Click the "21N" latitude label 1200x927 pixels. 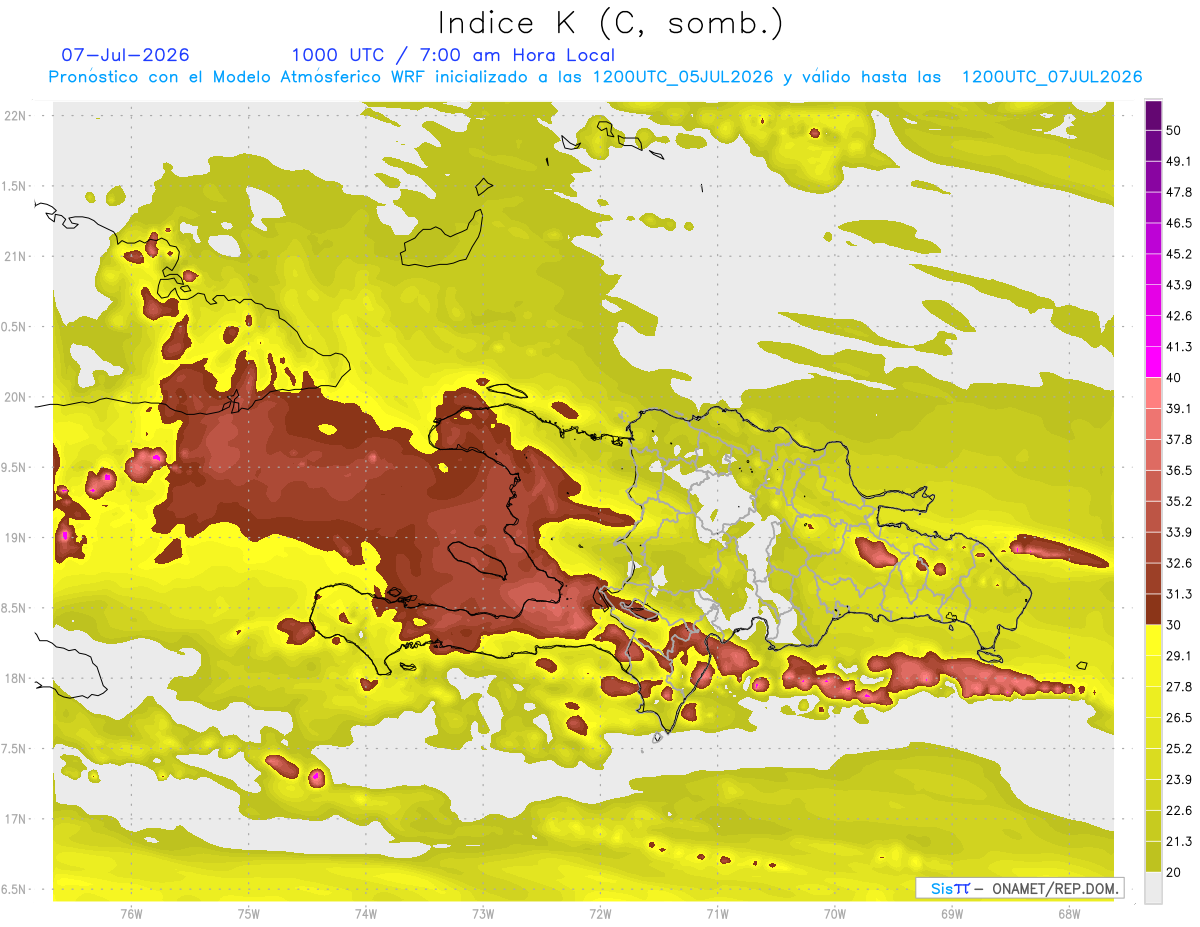click(x=17, y=256)
